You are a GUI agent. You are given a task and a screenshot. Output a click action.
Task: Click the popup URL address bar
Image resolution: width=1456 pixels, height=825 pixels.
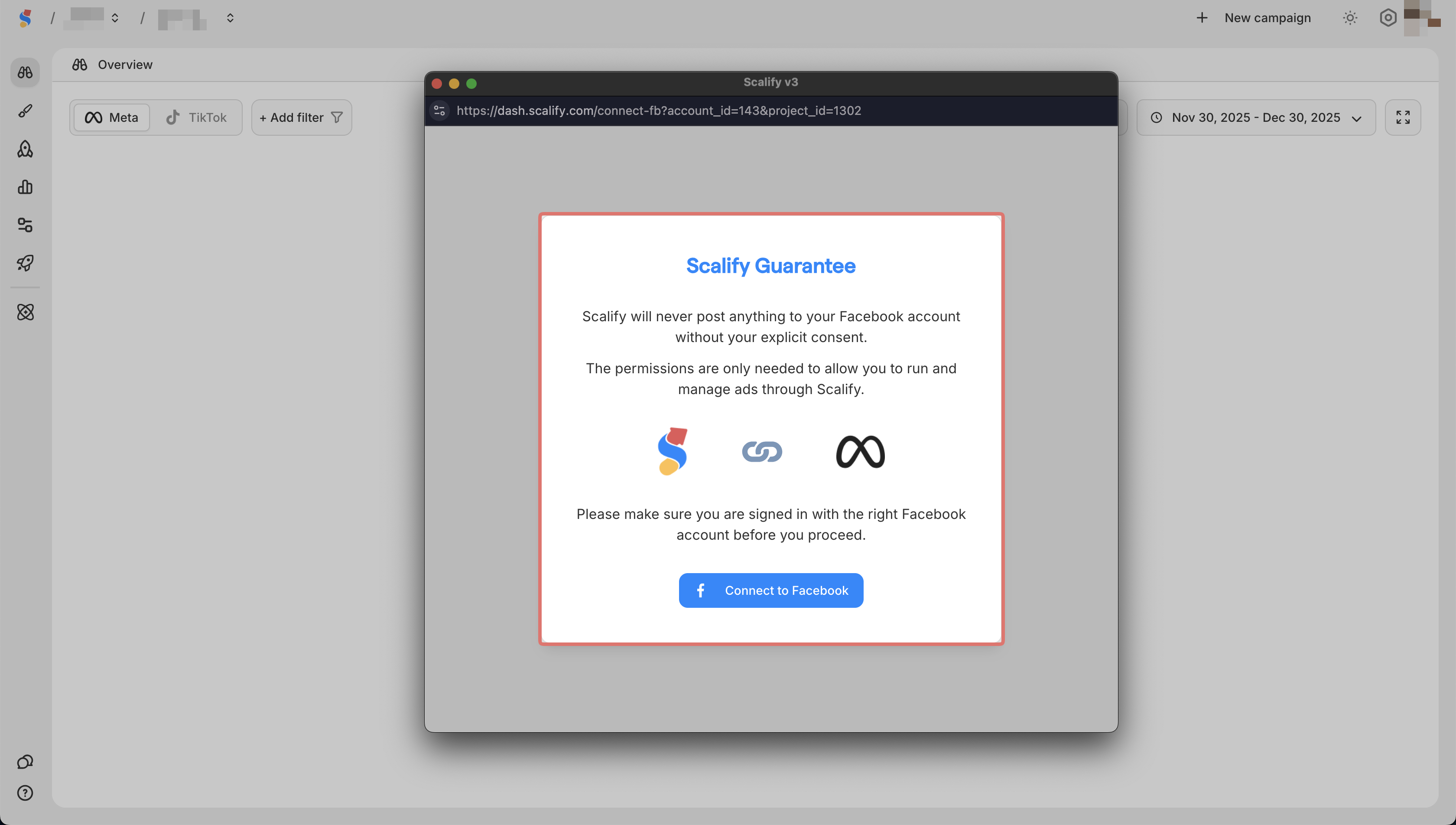pyautogui.click(x=659, y=111)
